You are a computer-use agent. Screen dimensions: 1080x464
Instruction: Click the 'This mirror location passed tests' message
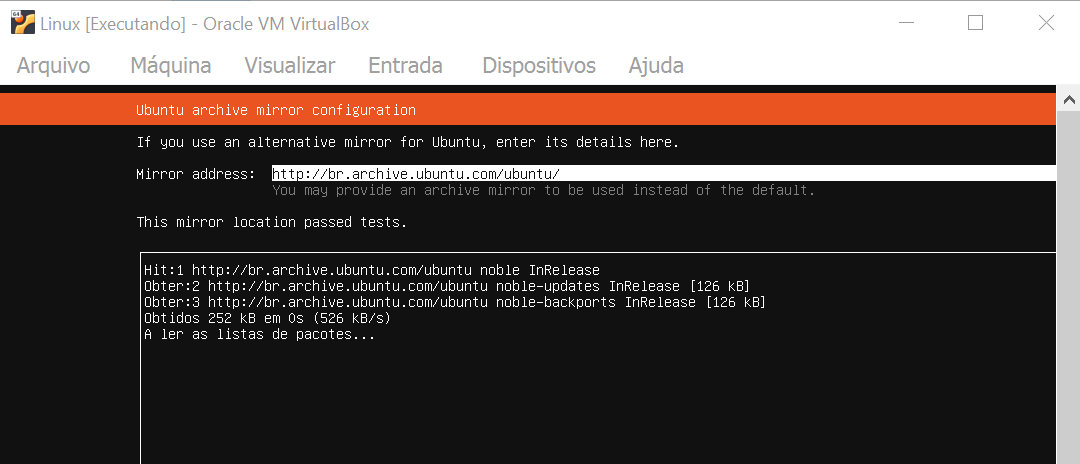point(271,222)
